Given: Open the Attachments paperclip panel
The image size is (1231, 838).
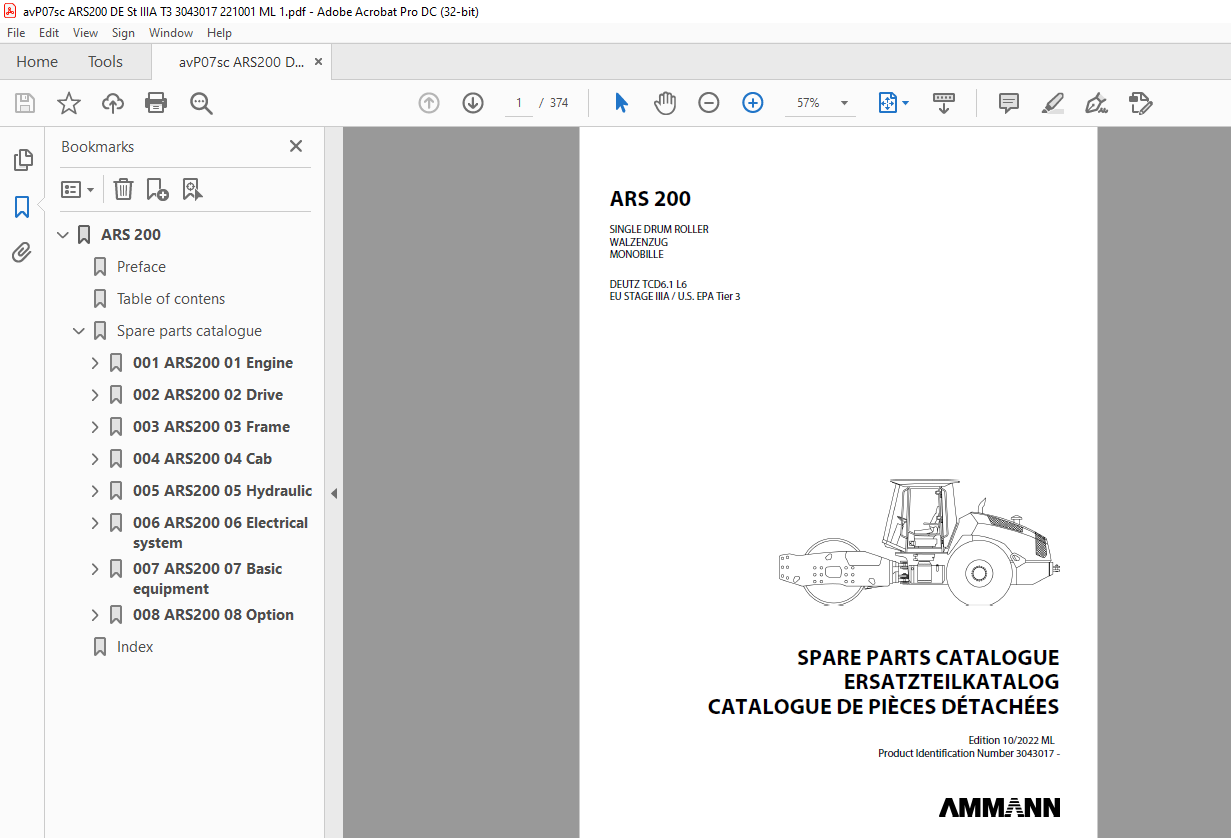Looking at the screenshot, I should [x=22, y=253].
